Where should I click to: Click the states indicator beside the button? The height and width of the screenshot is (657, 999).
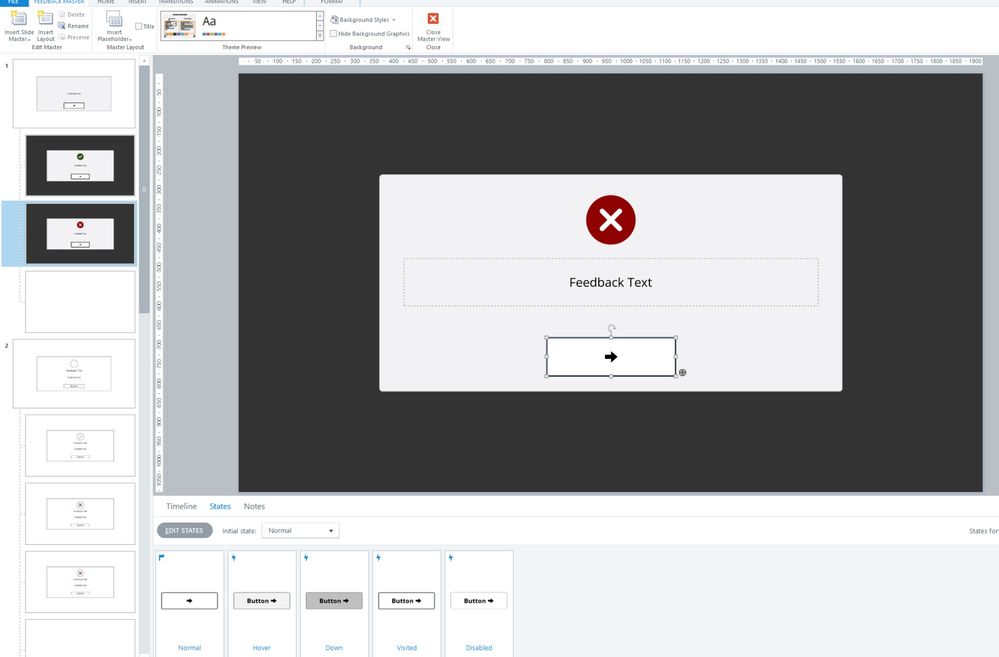(x=682, y=373)
